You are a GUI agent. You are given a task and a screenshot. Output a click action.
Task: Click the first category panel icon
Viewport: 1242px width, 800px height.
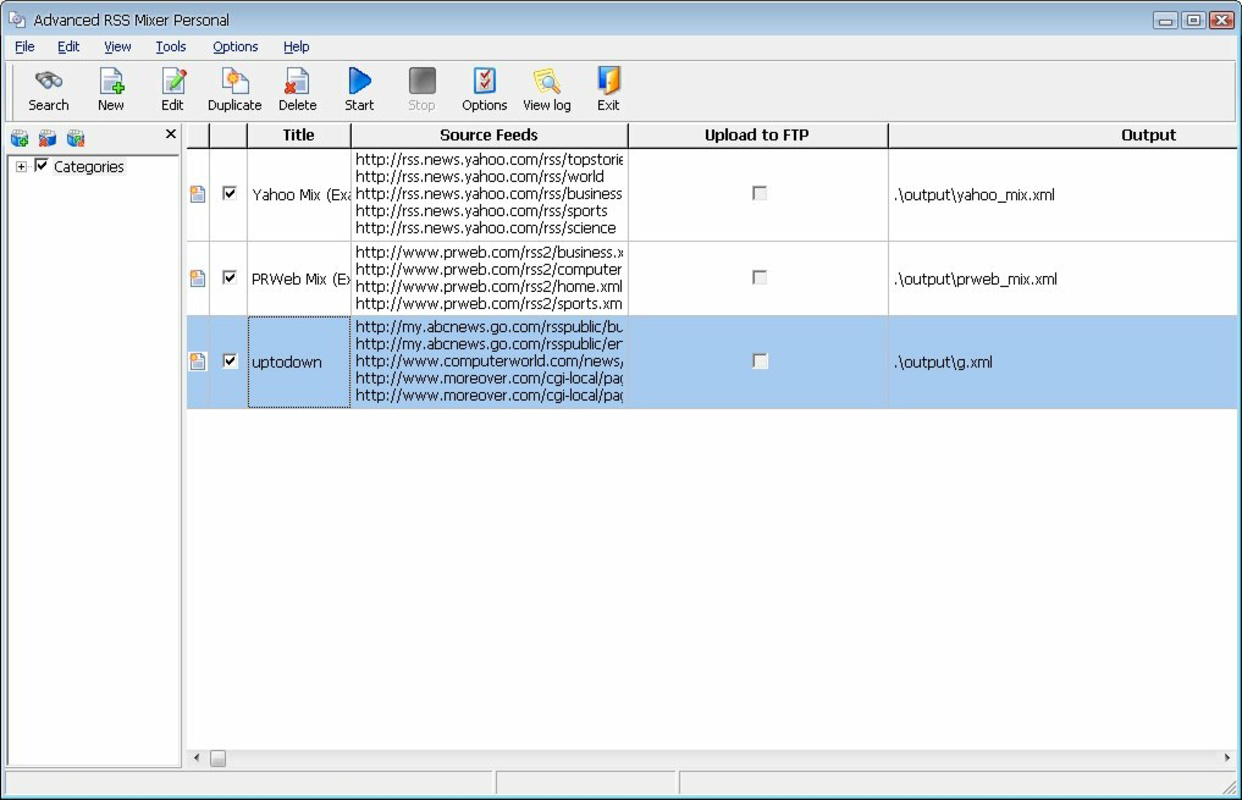tap(19, 138)
